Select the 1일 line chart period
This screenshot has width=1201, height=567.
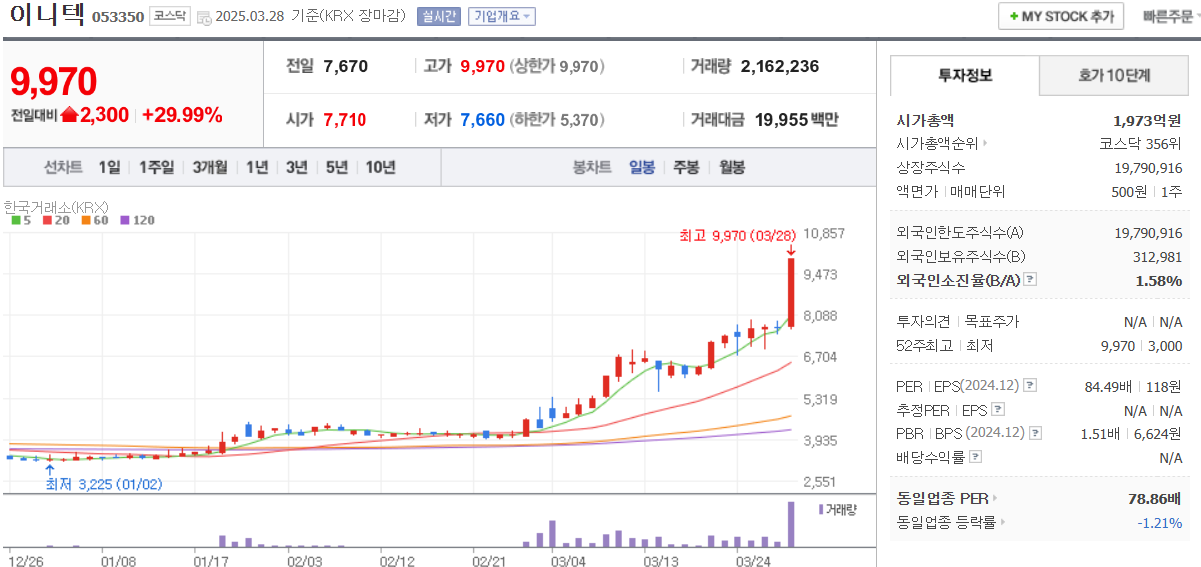pyautogui.click(x=109, y=167)
